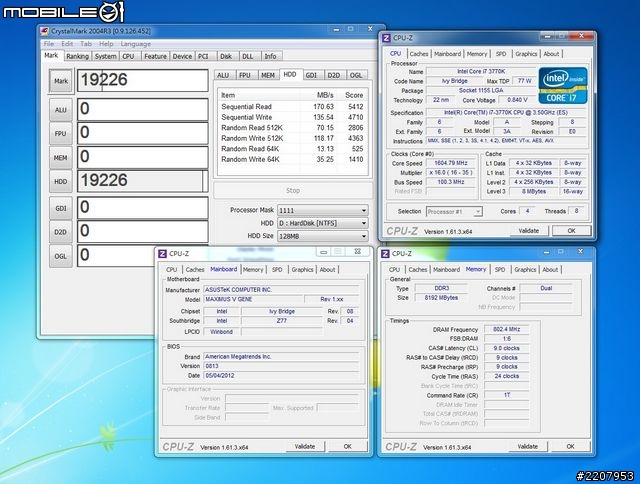
Task: Click OK in the CPU-Z Mainboard window
Action: [x=347, y=446]
